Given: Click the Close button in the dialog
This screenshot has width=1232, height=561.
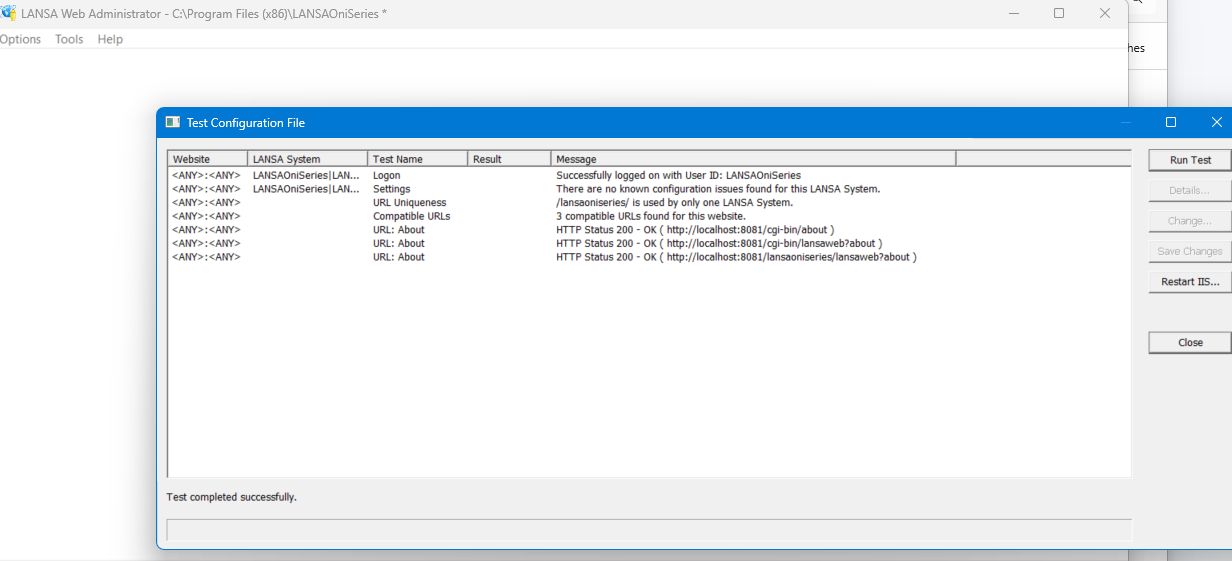Looking at the screenshot, I should 1190,342.
